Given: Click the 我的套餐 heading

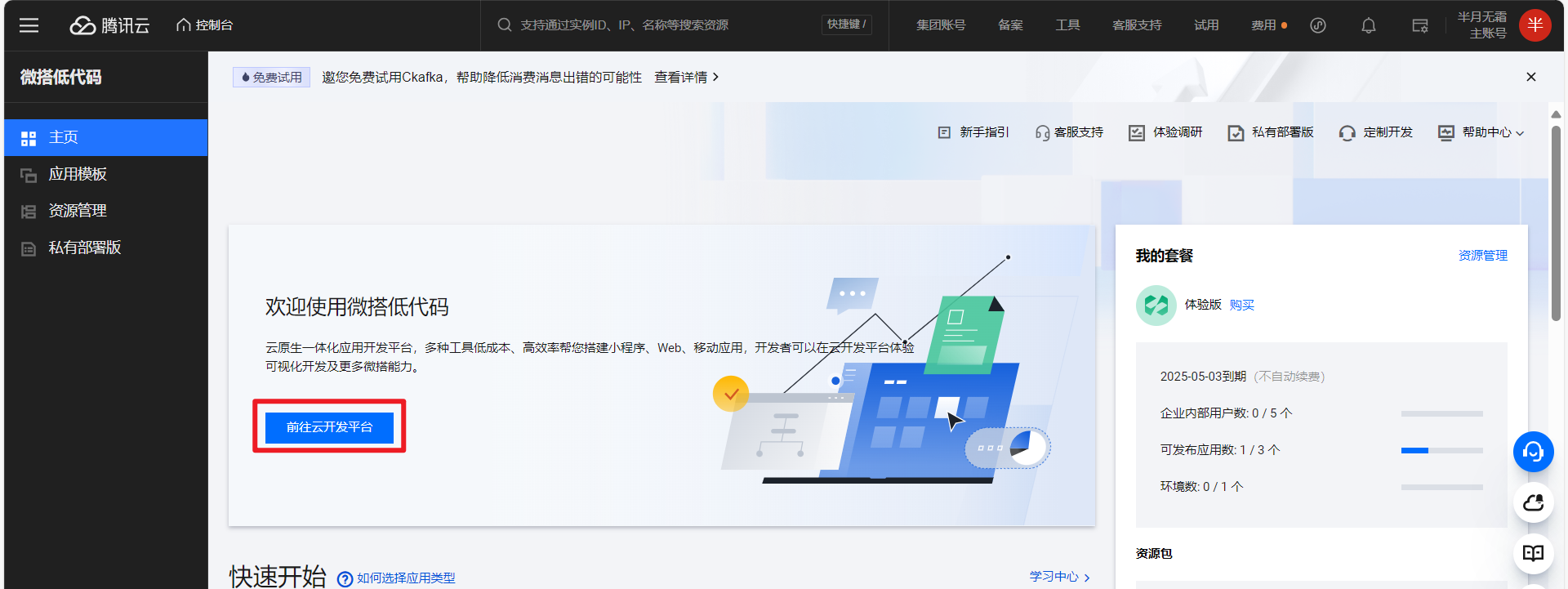Looking at the screenshot, I should point(1165,256).
